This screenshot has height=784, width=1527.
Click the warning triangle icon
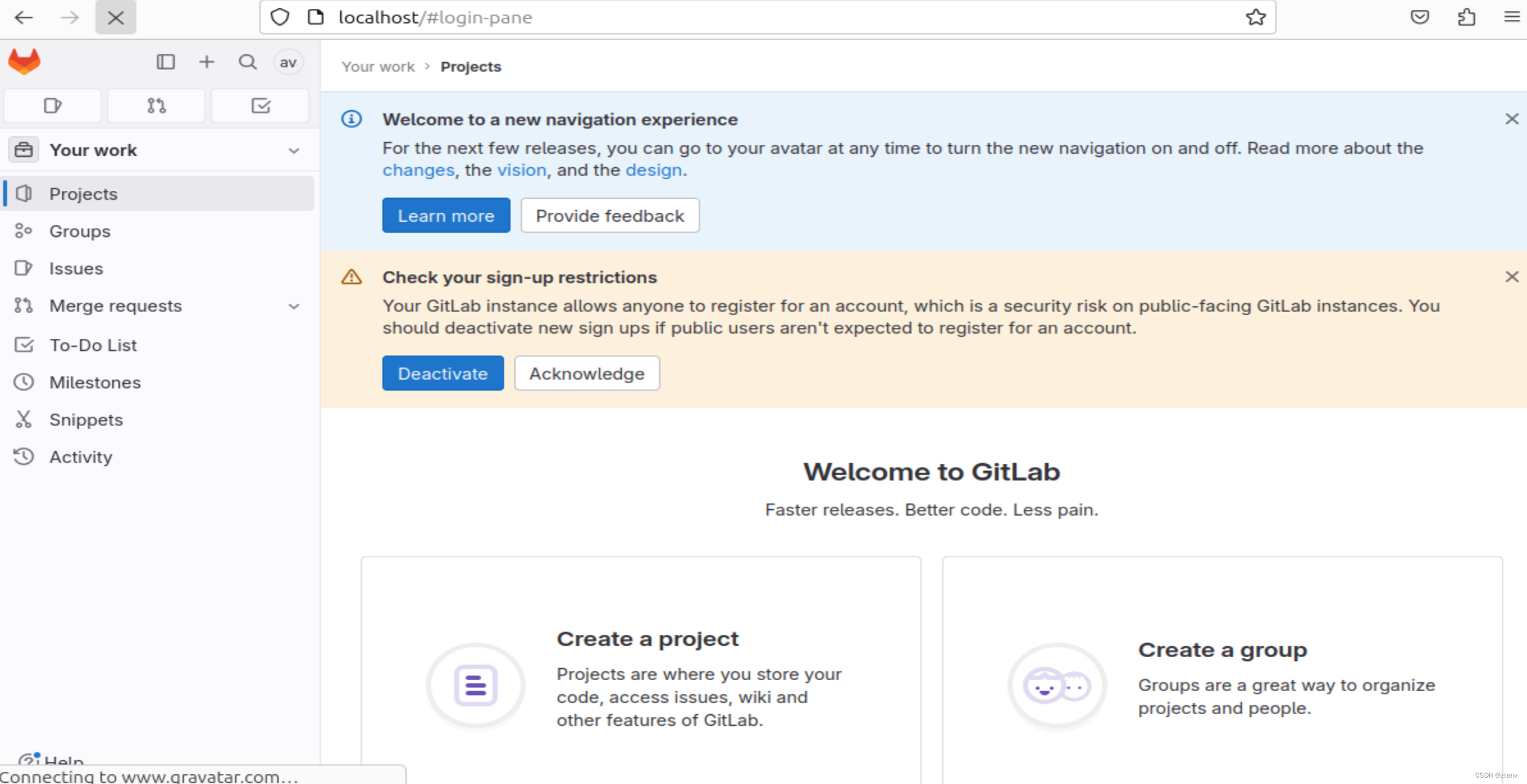click(351, 277)
